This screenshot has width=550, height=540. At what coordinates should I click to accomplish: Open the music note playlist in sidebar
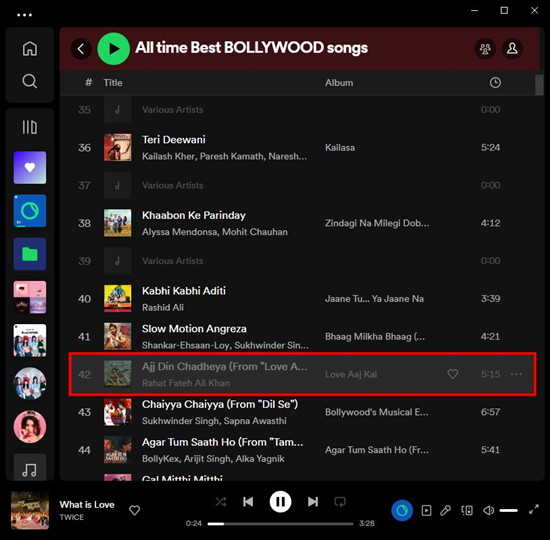click(x=30, y=468)
